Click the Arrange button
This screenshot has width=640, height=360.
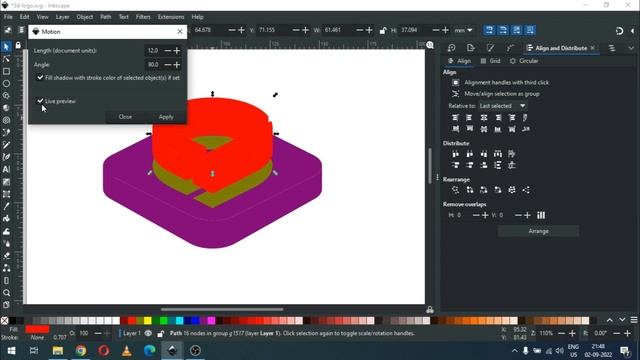coord(538,231)
